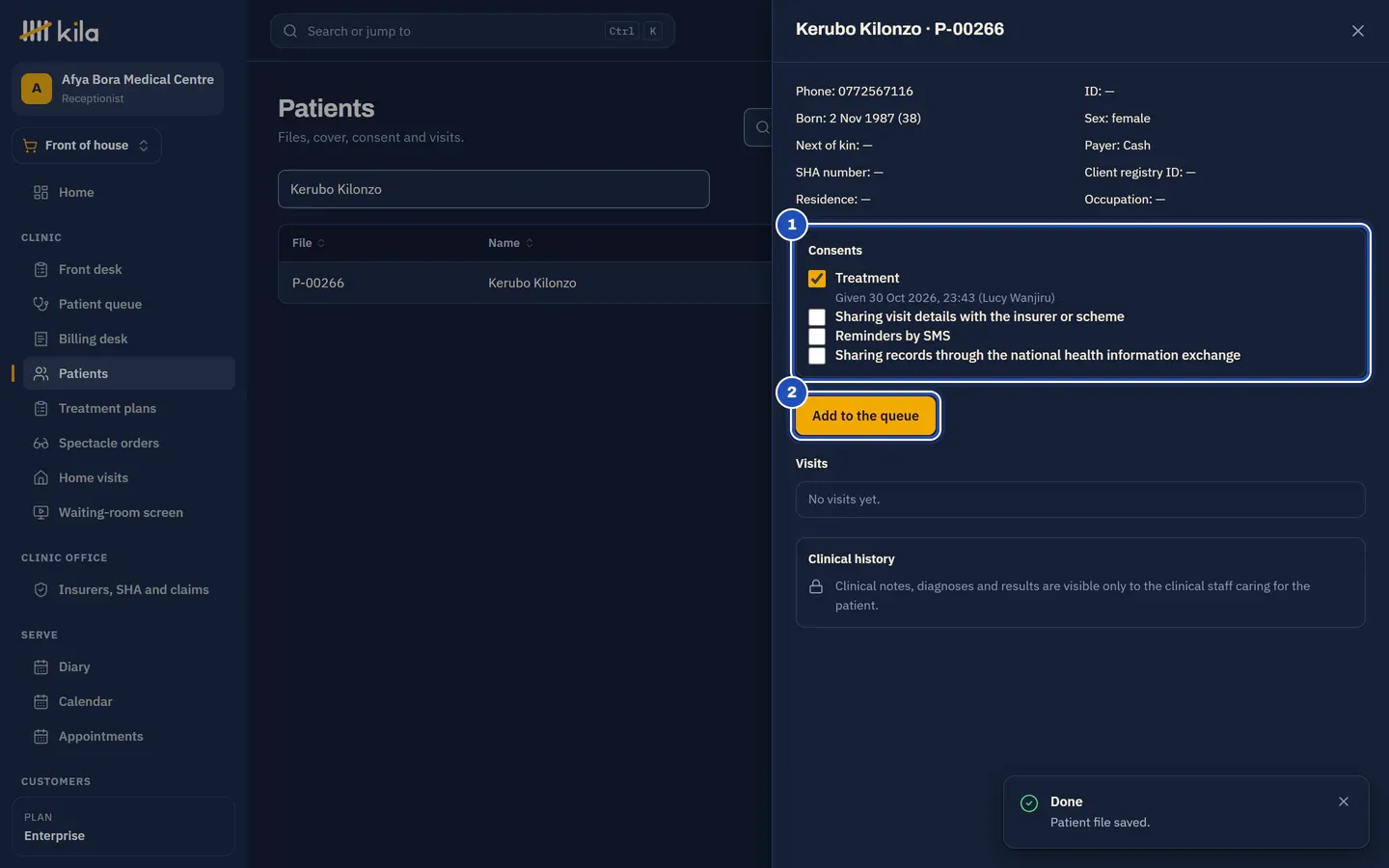Open Diary calendar icon
Viewport: 1389px width, 868px height.
(41, 666)
